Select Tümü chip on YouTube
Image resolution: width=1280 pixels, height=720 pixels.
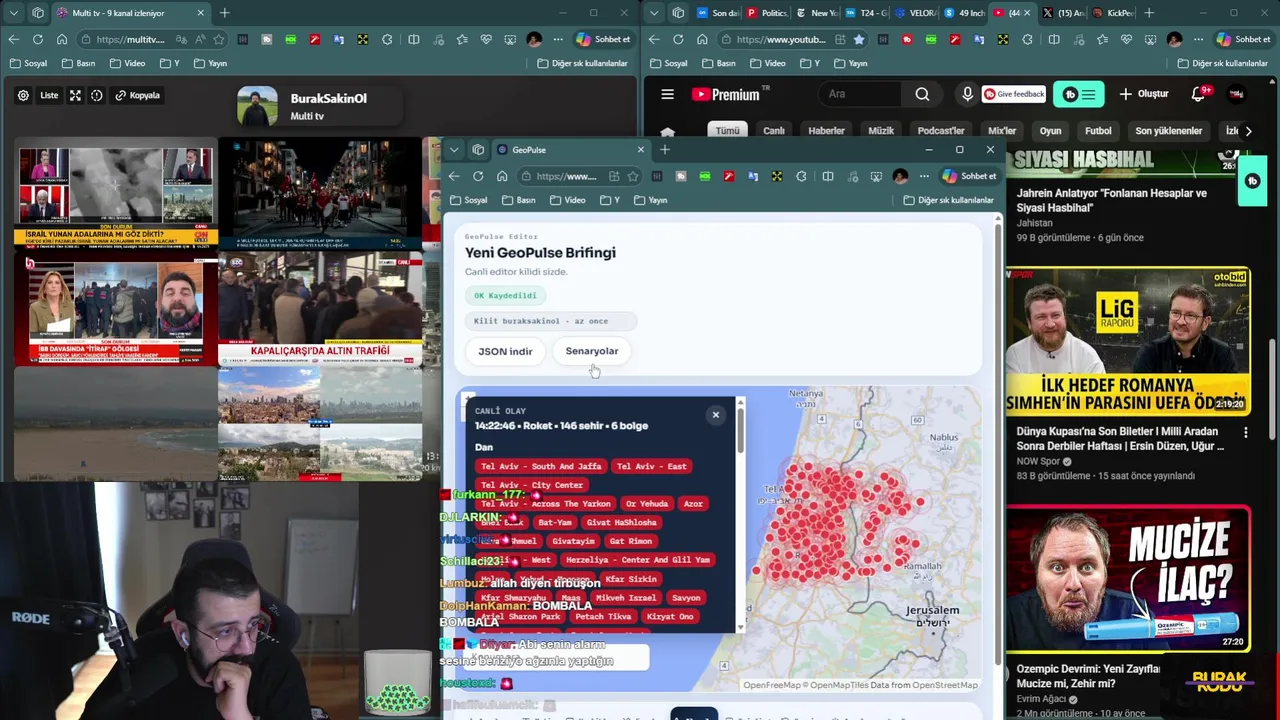tap(727, 131)
